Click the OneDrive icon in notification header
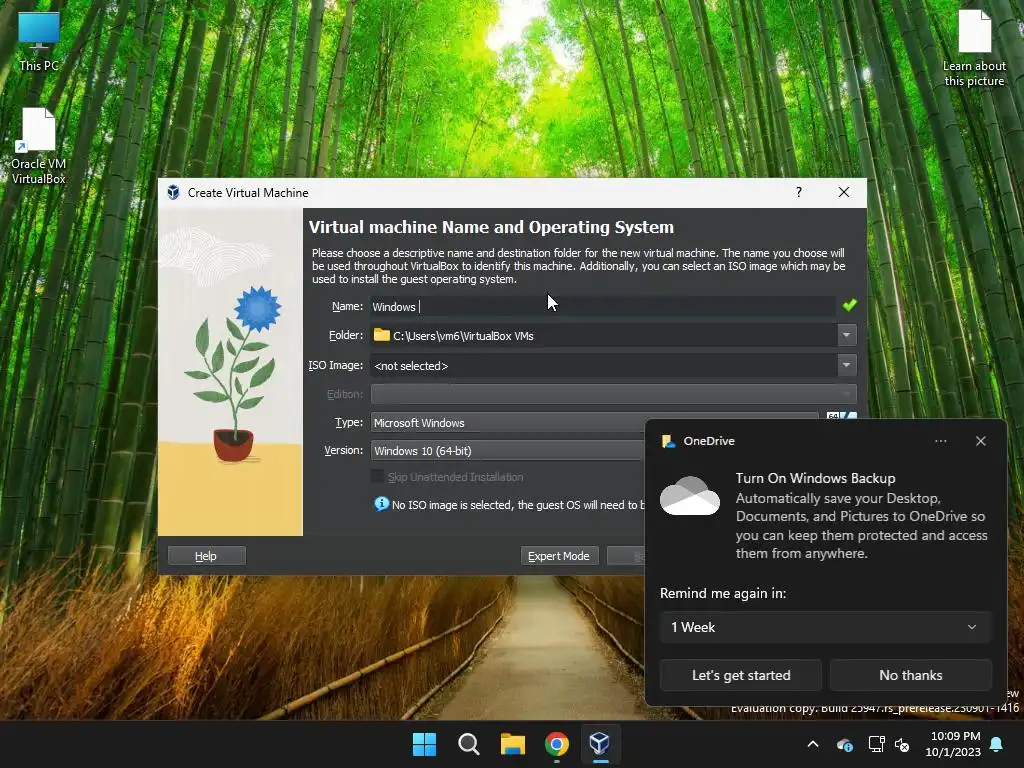This screenshot has height=768, width=1024. (x=667, y=441)
